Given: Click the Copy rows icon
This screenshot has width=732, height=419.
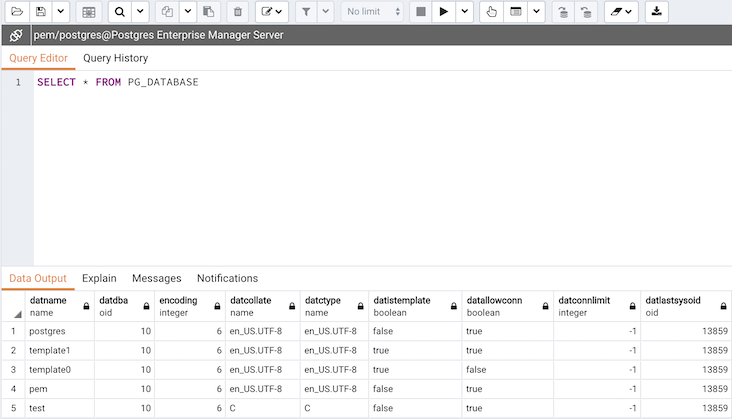Looking at the screenshot, I should (167, 12).
